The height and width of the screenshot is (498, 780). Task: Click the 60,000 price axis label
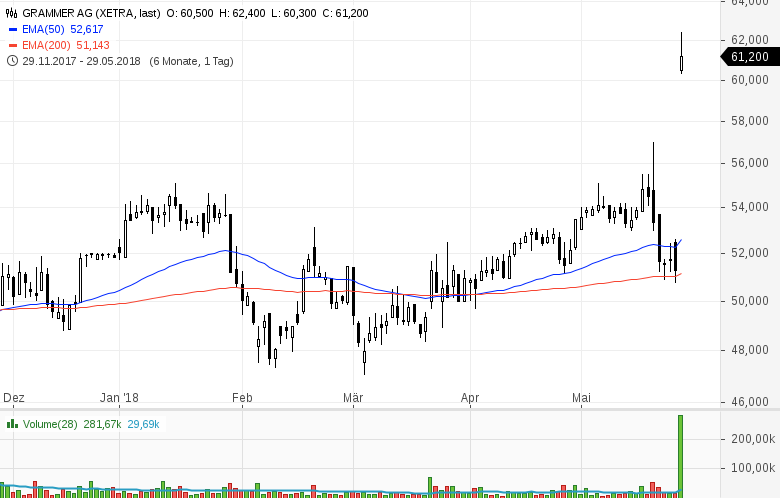click(x=750, y=80)
